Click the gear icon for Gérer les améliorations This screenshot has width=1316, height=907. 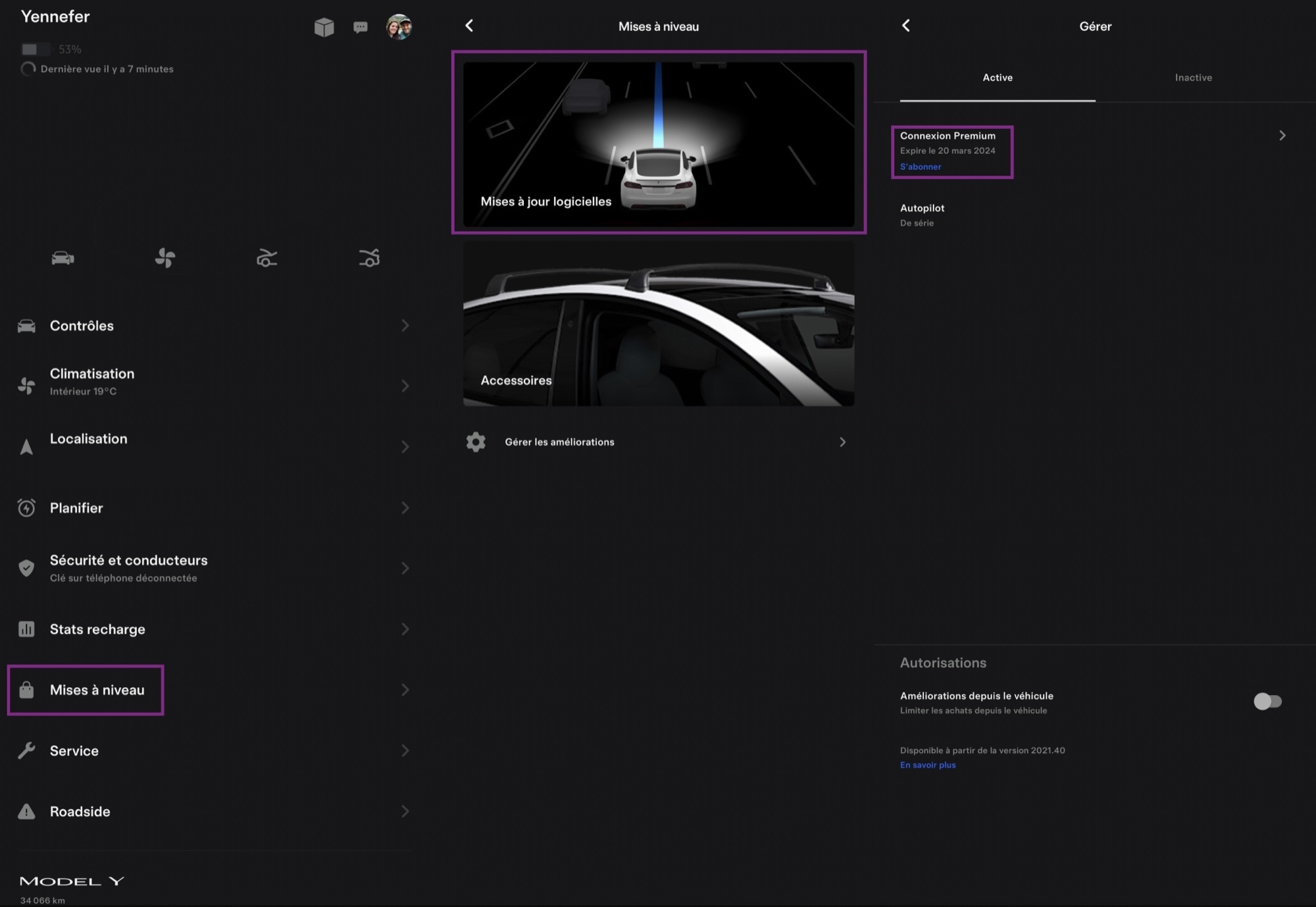coord(476,442)
